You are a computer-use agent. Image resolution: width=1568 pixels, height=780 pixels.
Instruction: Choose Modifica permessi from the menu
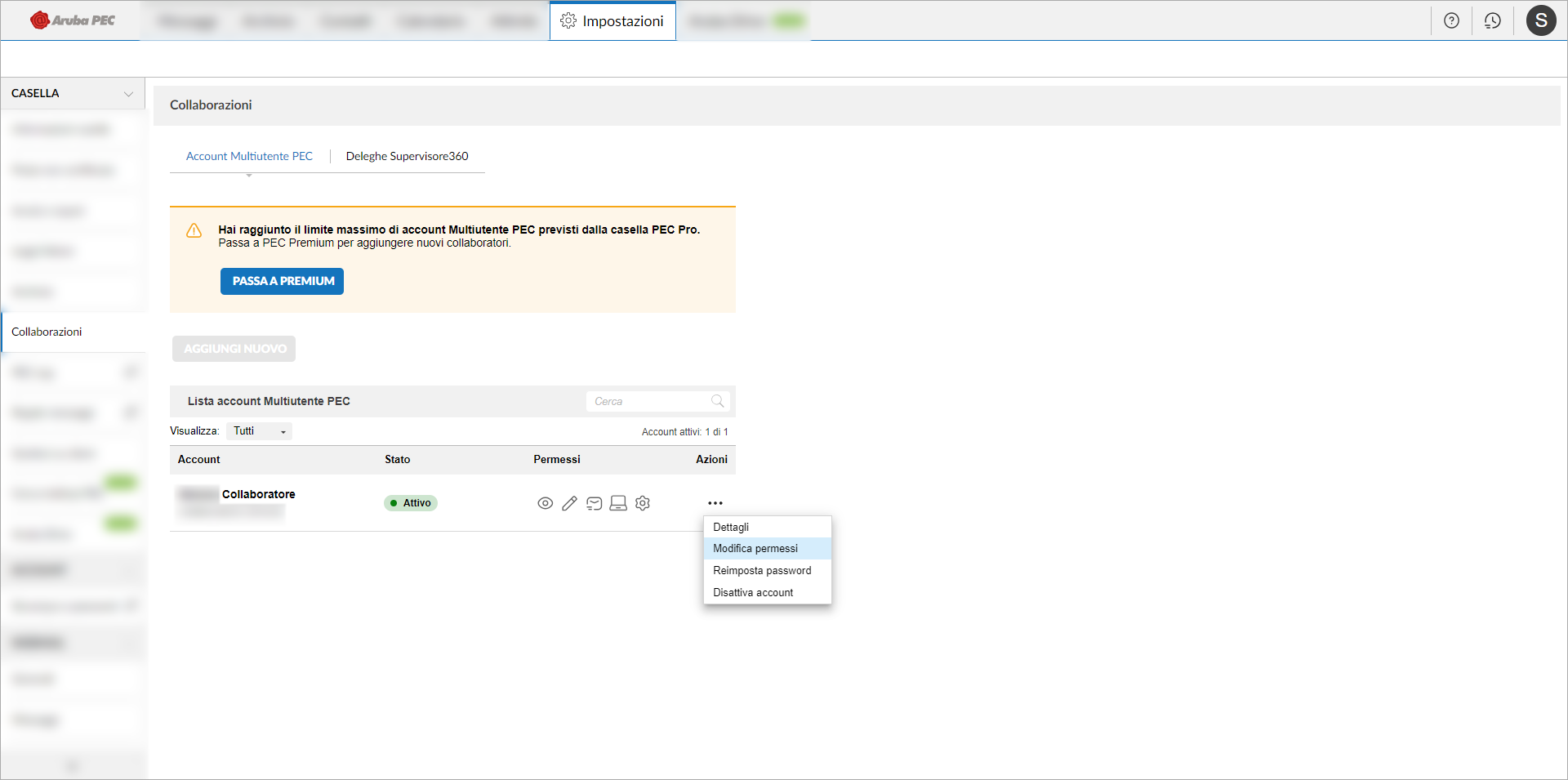click(x=768, y=548)
